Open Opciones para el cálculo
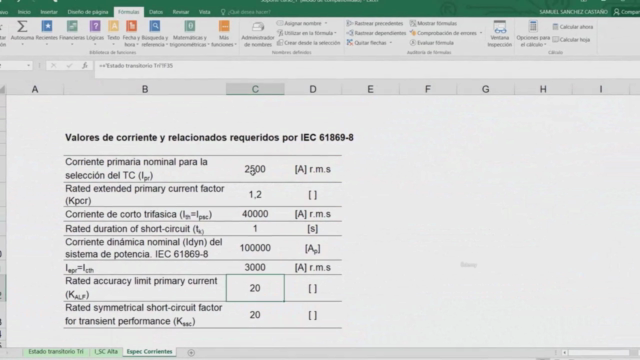The width and height of the screenshot is (640, 360). (x=533, y=34)
